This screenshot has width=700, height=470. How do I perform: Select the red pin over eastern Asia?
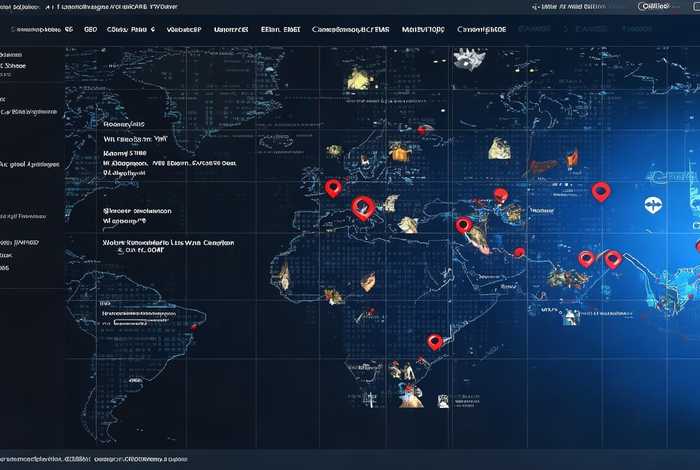(600, 191)
